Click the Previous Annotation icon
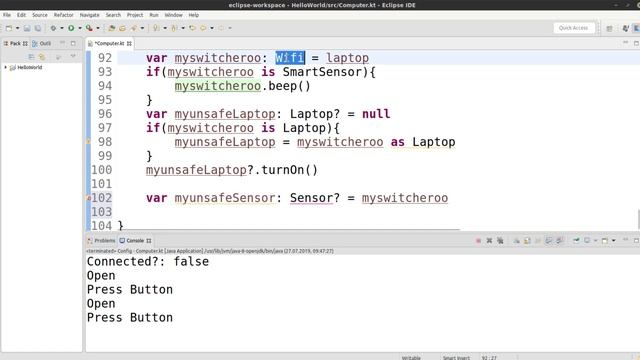 (x=174, y=28)
